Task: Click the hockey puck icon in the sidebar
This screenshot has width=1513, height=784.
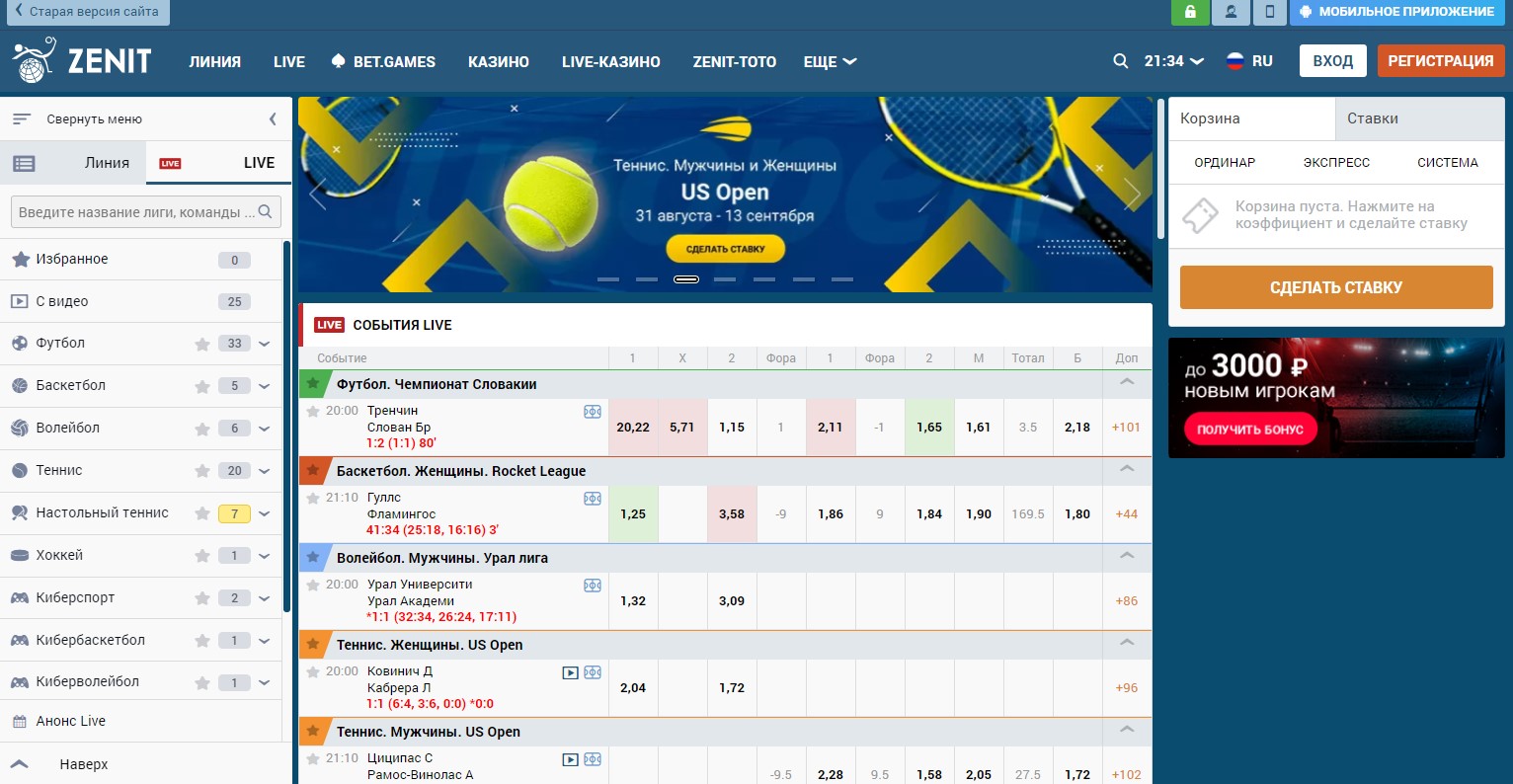Action: click(20, 556)
